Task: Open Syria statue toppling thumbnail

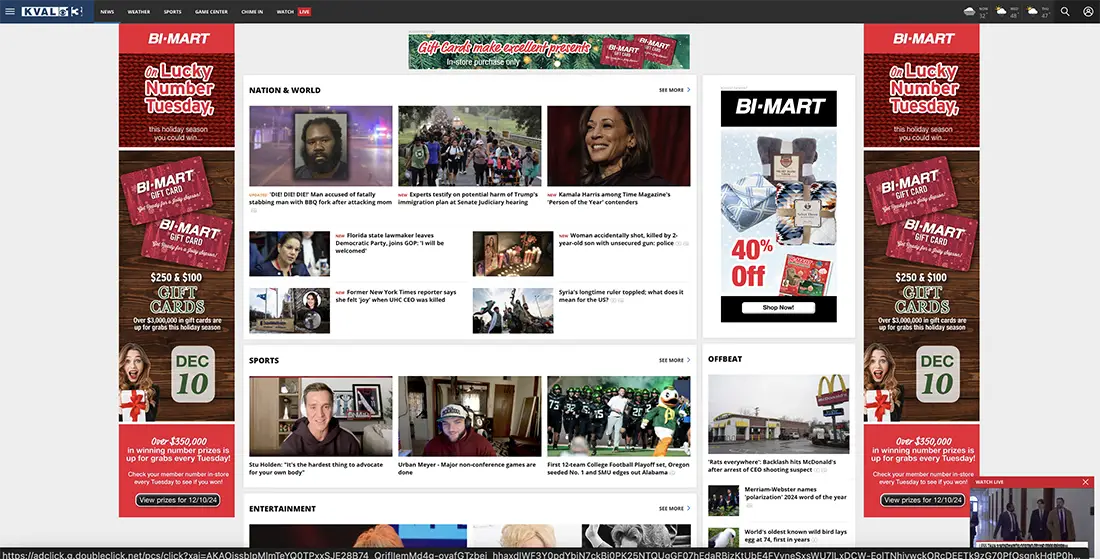Action: [x=513, y=311]
